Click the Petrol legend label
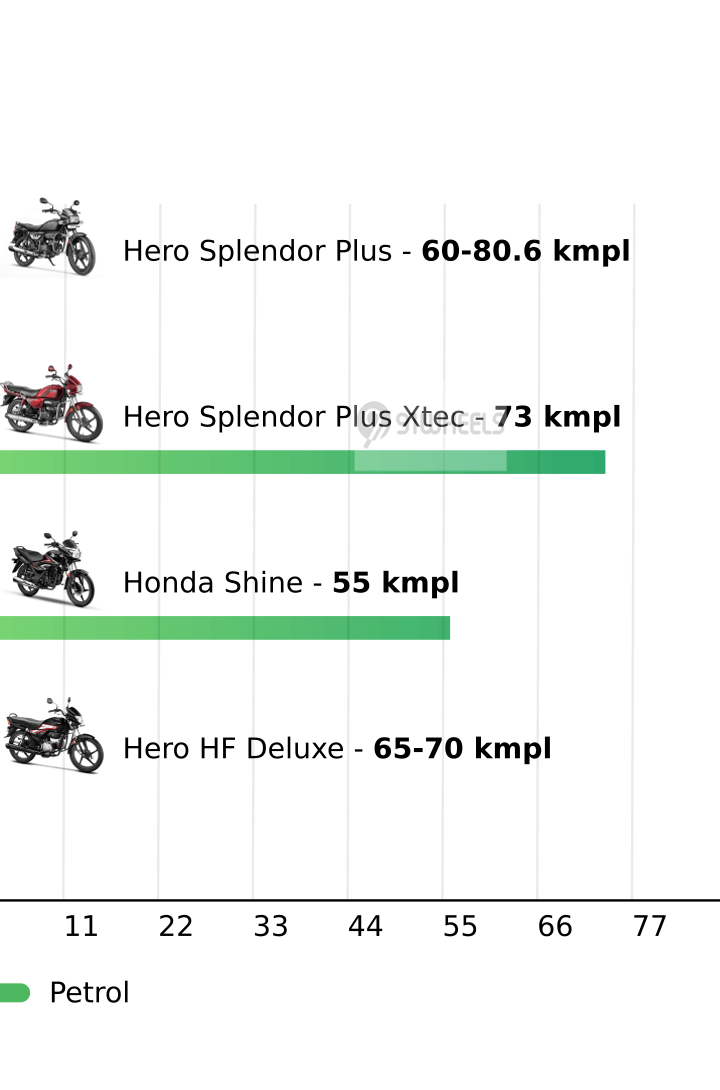 tap(89, 993)
